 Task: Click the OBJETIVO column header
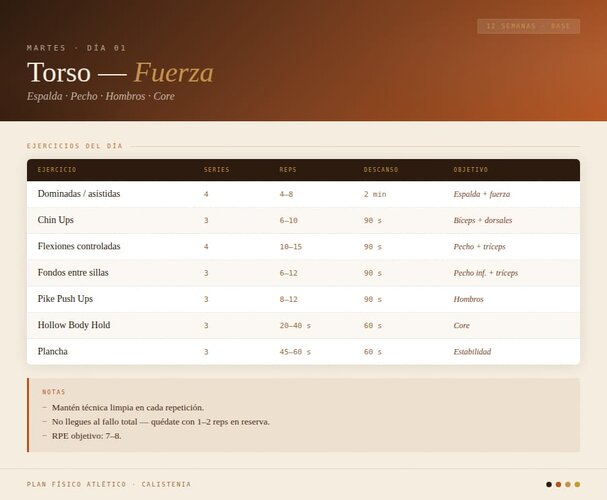(471, 170)
